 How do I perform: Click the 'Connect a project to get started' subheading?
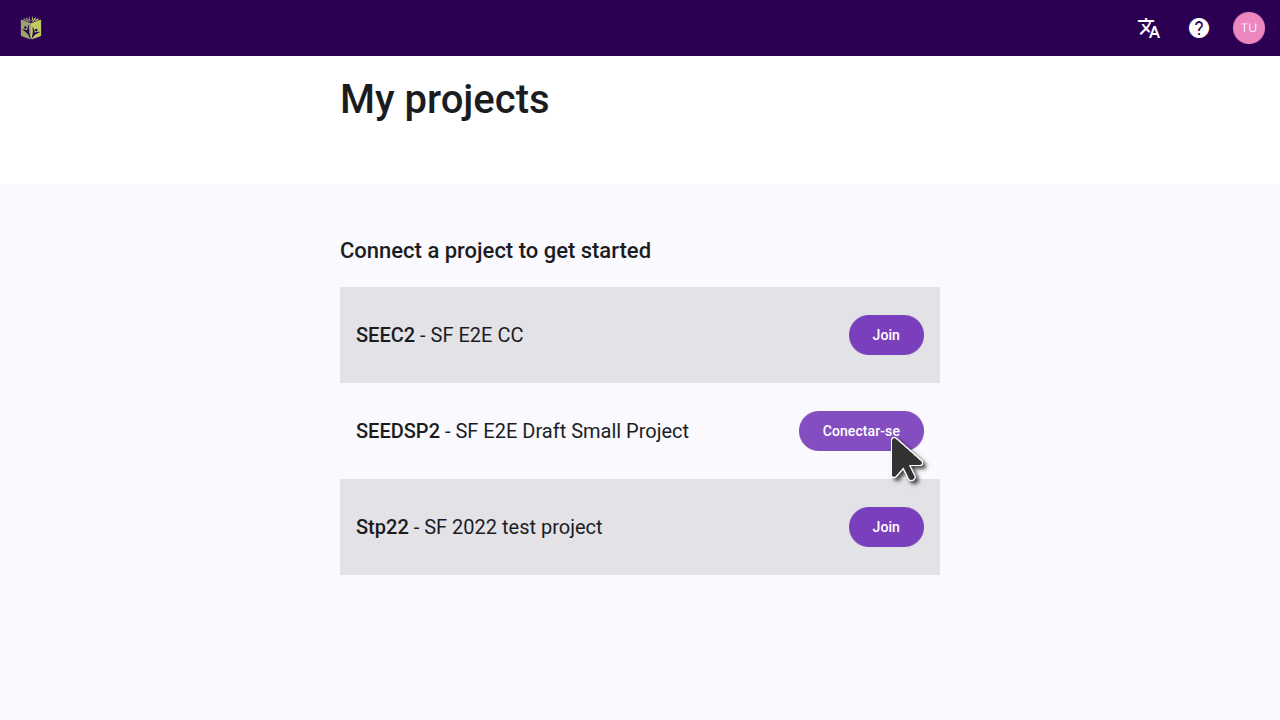point(495,250)
